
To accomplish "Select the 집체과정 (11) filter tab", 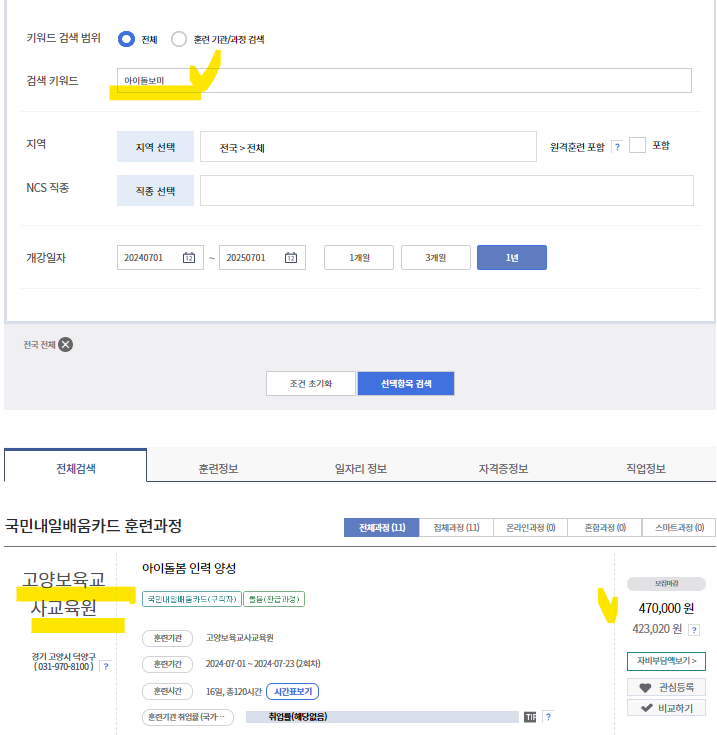I will point(456,527).
